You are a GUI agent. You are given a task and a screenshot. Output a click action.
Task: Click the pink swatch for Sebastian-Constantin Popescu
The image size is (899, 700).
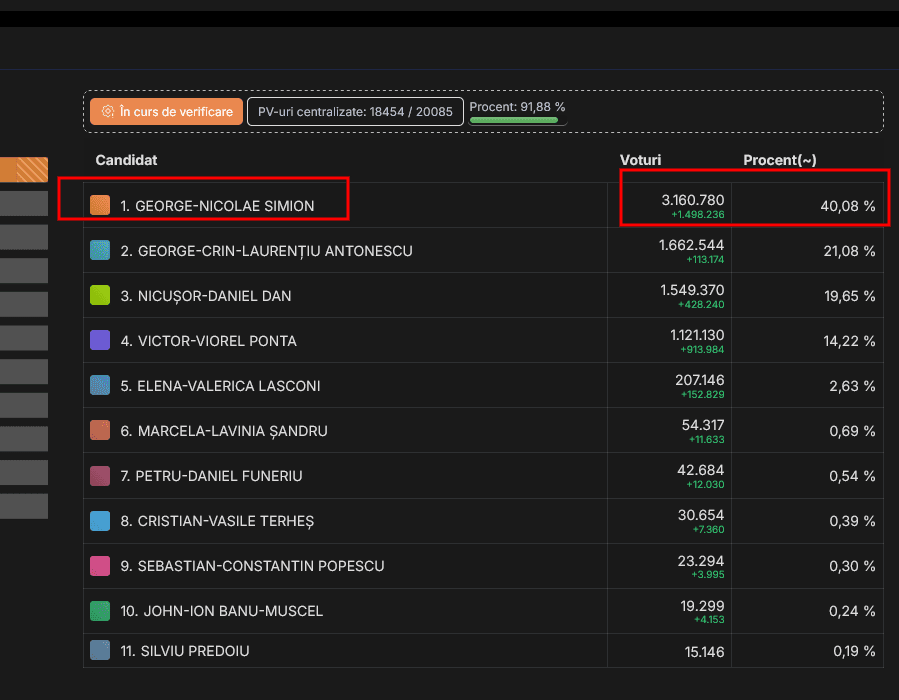tap(100, 566)
